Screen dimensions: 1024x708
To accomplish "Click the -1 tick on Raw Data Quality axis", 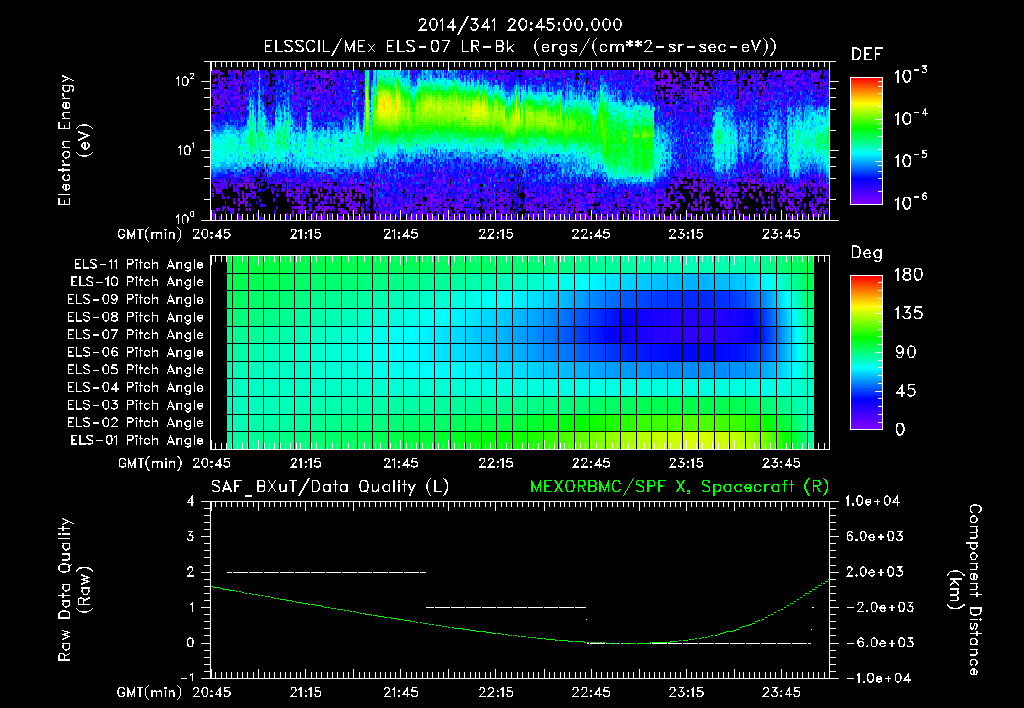I will tap(187, 677).
